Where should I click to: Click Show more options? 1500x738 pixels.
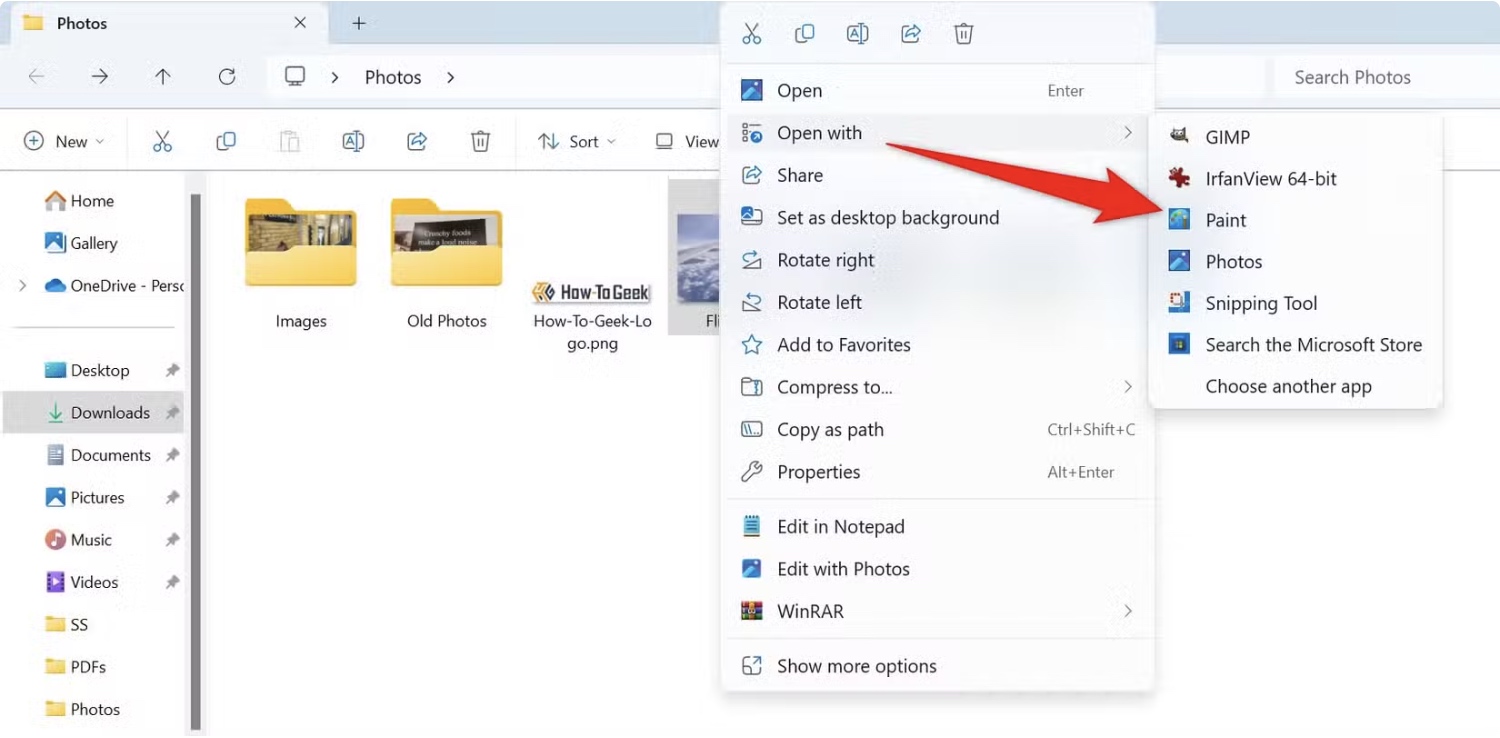[937, 666]
